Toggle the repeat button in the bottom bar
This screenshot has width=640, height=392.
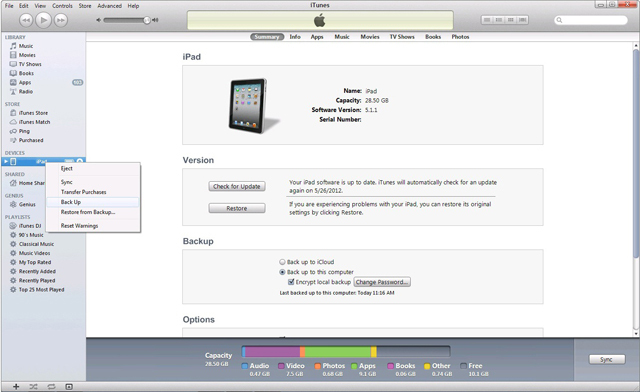51,386
